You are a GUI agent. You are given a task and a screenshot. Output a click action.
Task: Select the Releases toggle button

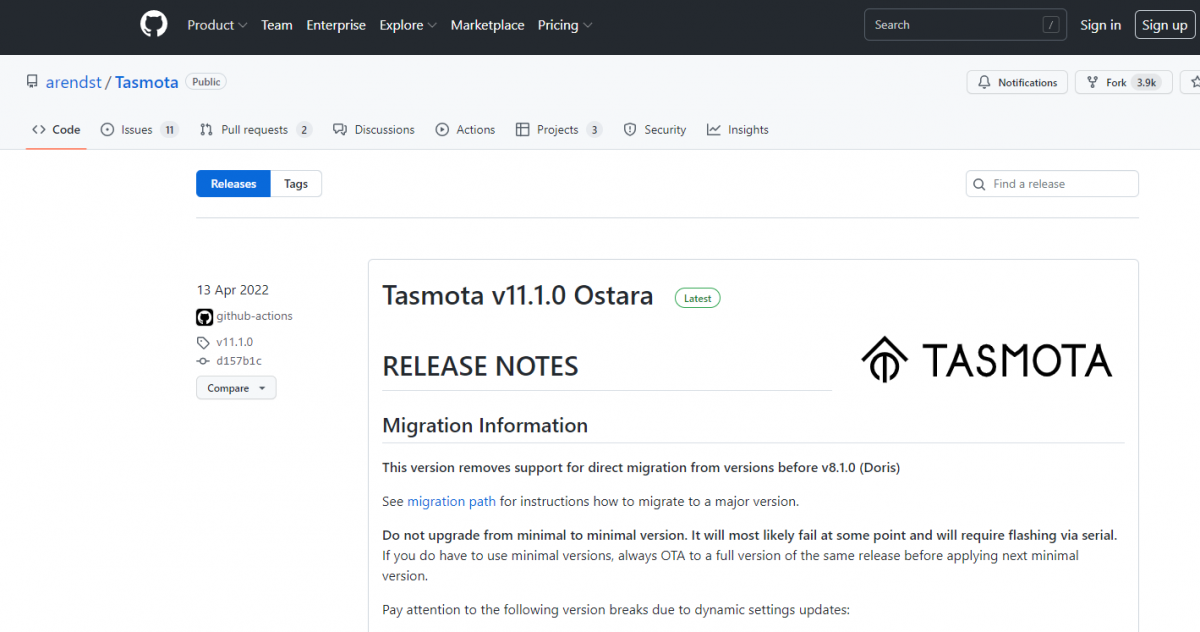[233, 184]
